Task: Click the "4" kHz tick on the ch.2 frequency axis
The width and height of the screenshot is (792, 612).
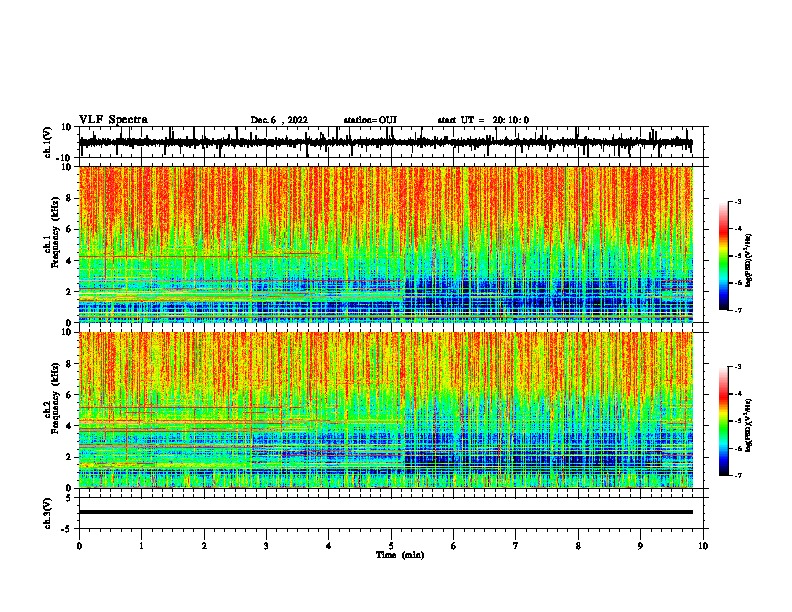Action: 69,426
